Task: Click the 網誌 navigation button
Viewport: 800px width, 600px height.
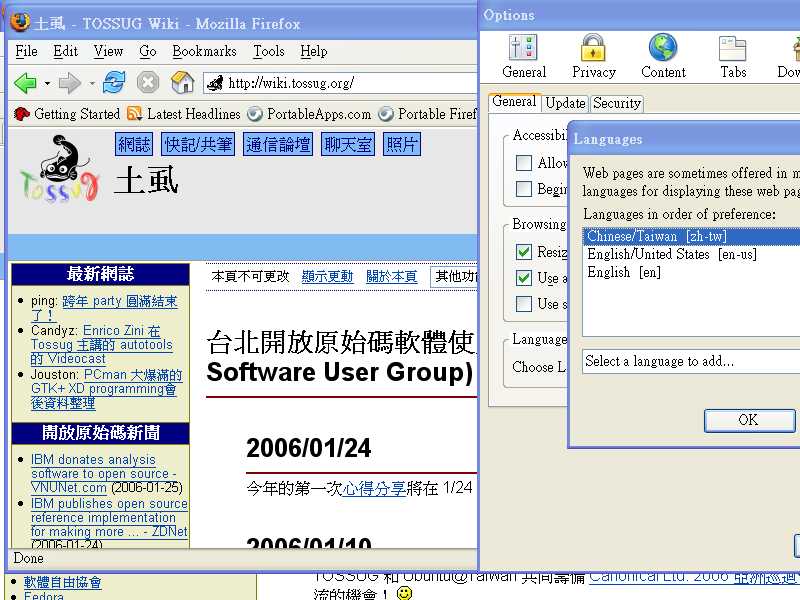Action: click(134, 144)
